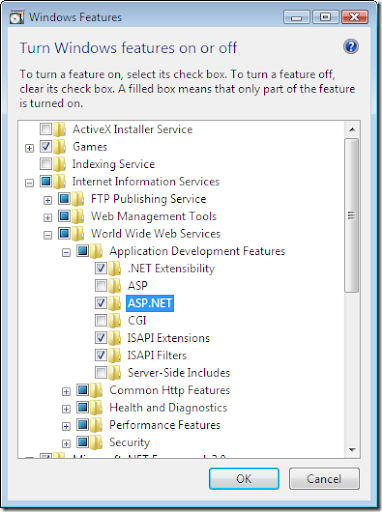The width and height of the screenshot is (382, 512).
Task: Click the folder icon beside Games
Action: point(60,146)
